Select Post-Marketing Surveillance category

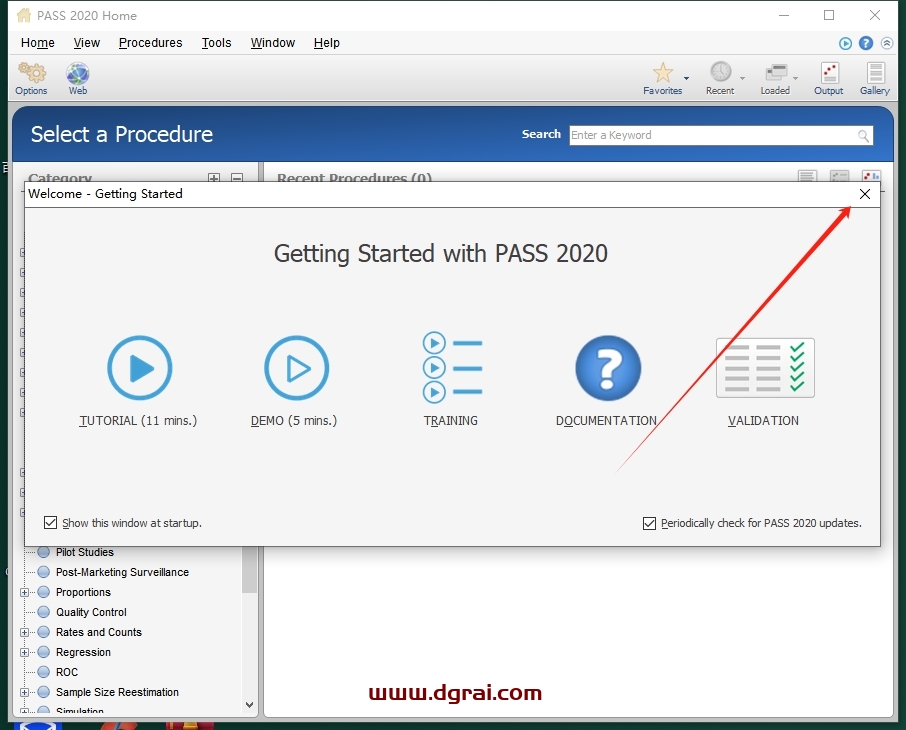(x=122, y=572)
